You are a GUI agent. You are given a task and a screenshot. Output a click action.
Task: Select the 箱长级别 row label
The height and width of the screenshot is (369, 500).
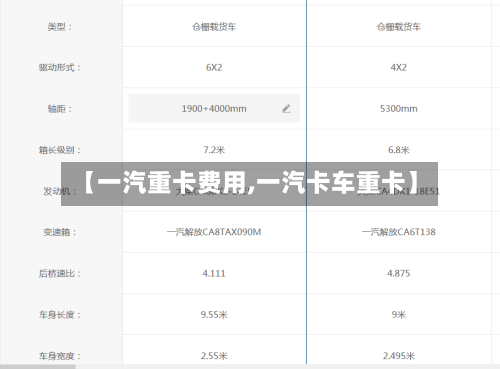pyautogui.click(x=60, y=150)
